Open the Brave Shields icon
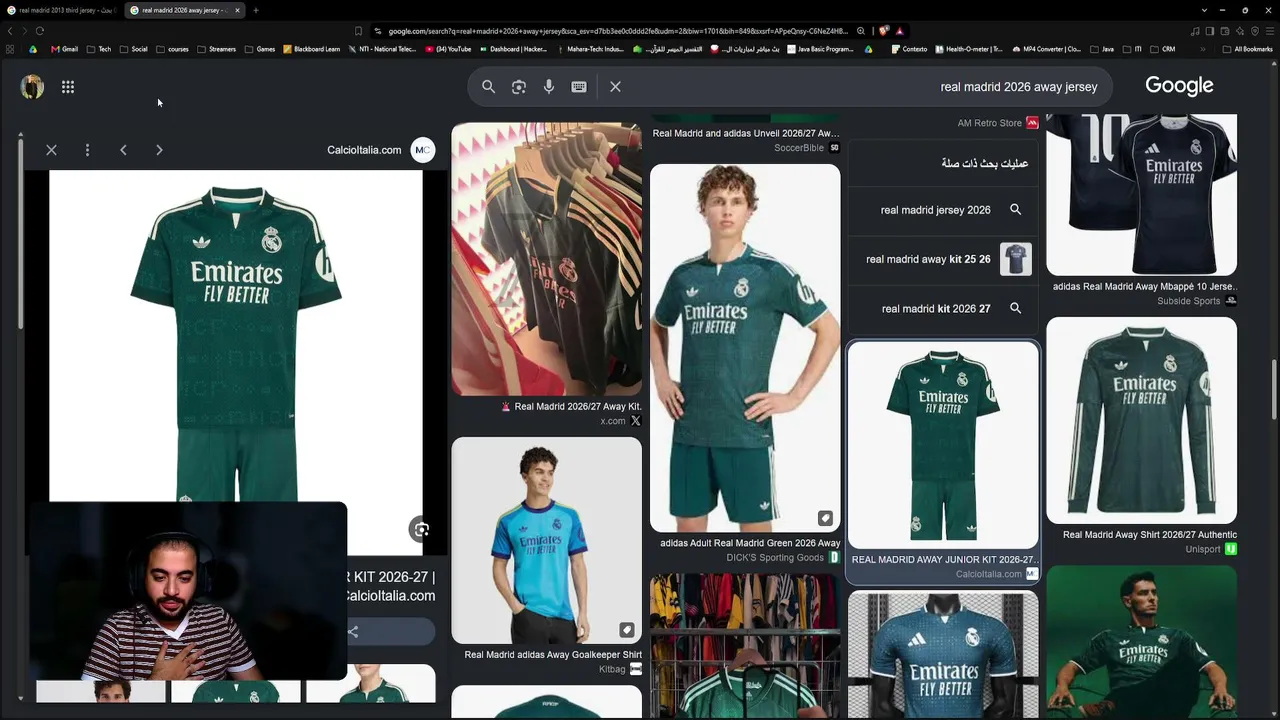Image resolution: width=1280 pixels, height=720 pixels. click(884, 31)
